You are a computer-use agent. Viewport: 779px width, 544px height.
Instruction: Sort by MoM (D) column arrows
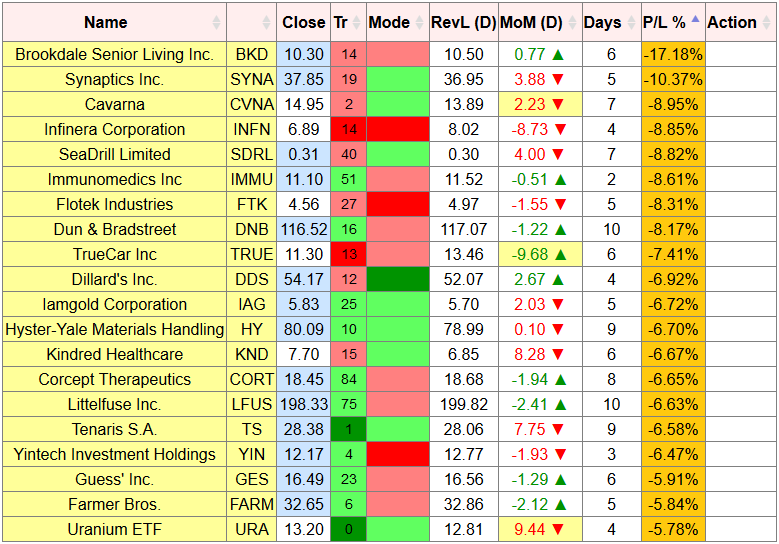[x=572, y=22]
